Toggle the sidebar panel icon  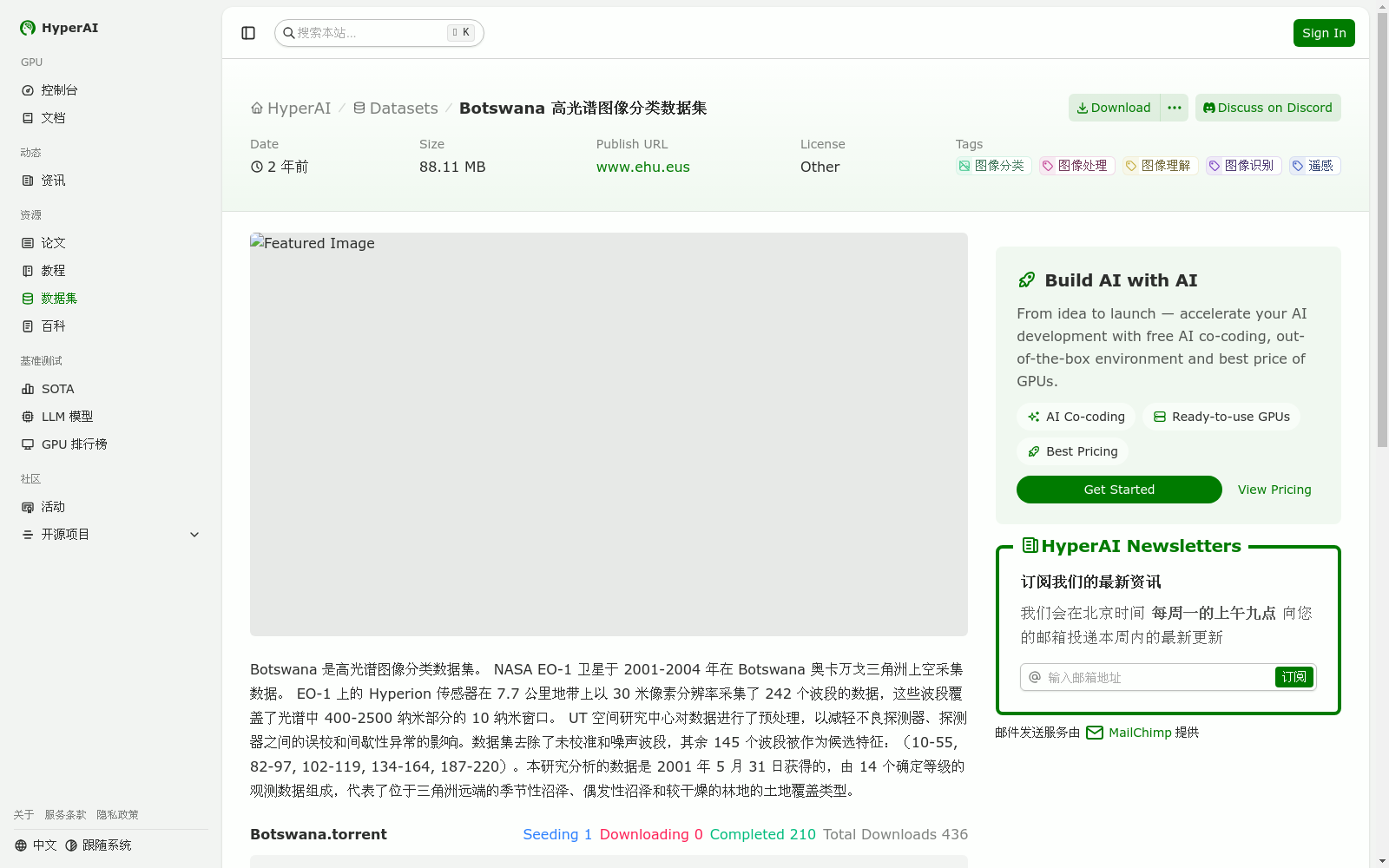(248, 33)
